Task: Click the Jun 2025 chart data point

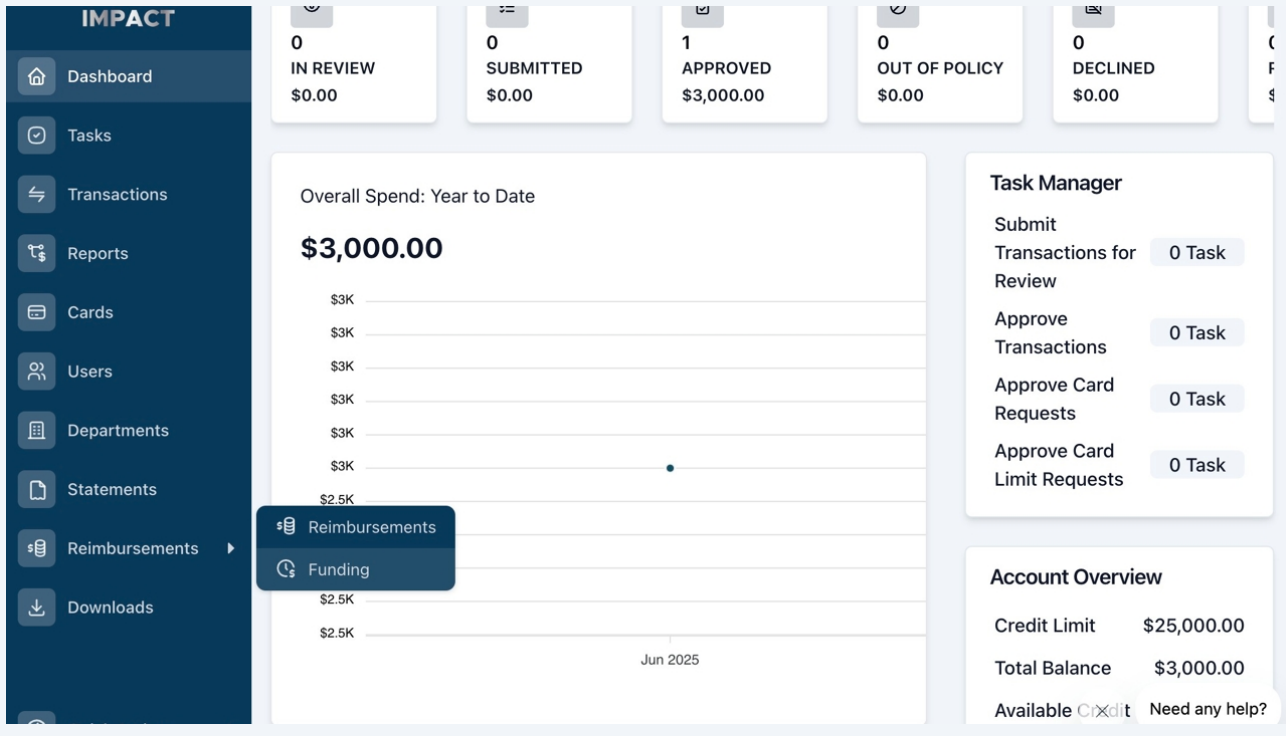Action: 670,468
